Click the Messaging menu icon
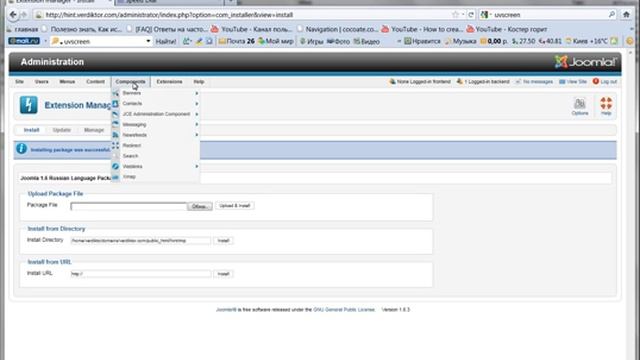Image resolution: width=640 pixels, height=360 pixels. pyautogui.click(x=116, y=124)
